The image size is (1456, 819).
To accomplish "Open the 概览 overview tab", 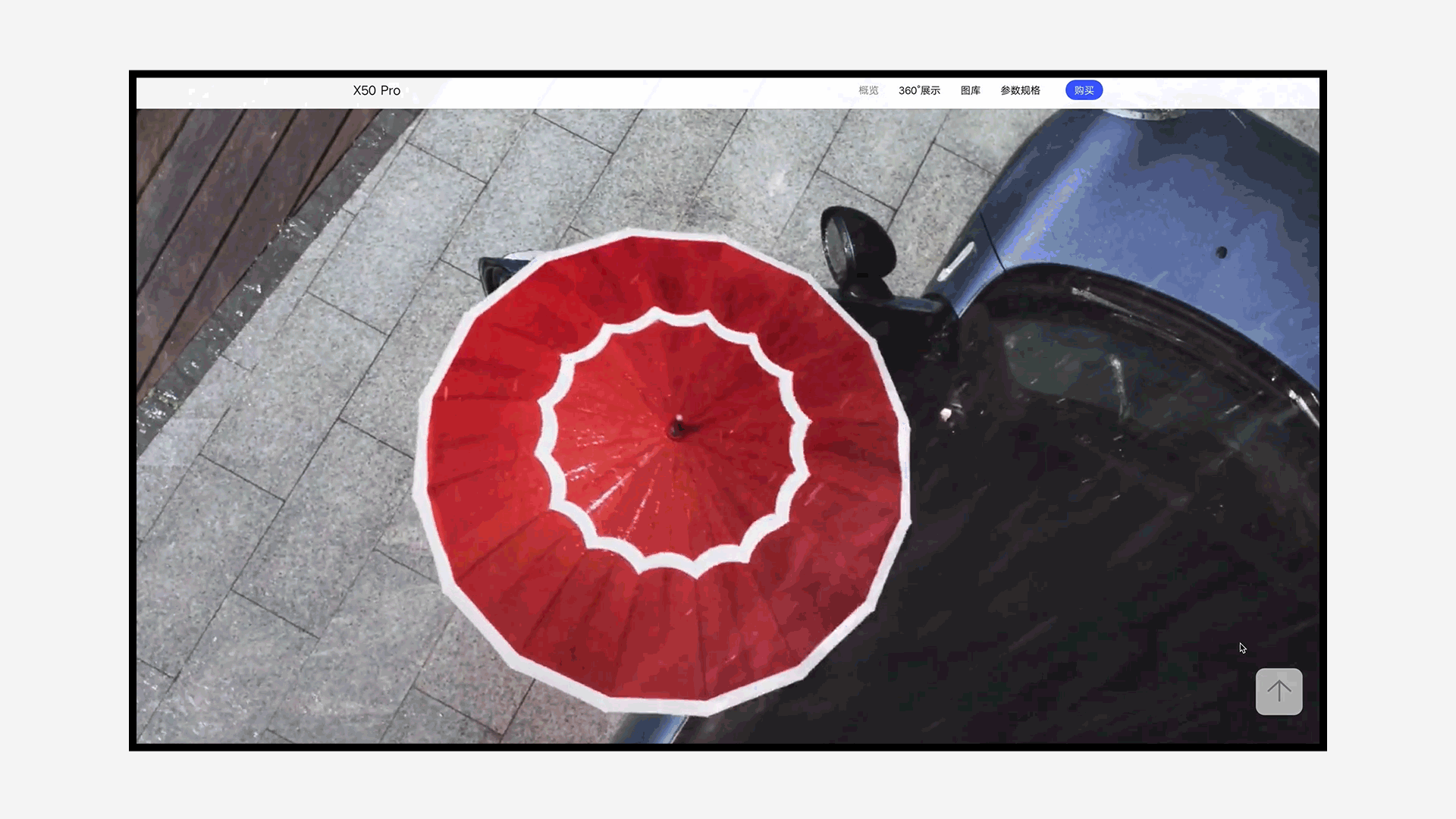I will [868, 90].
